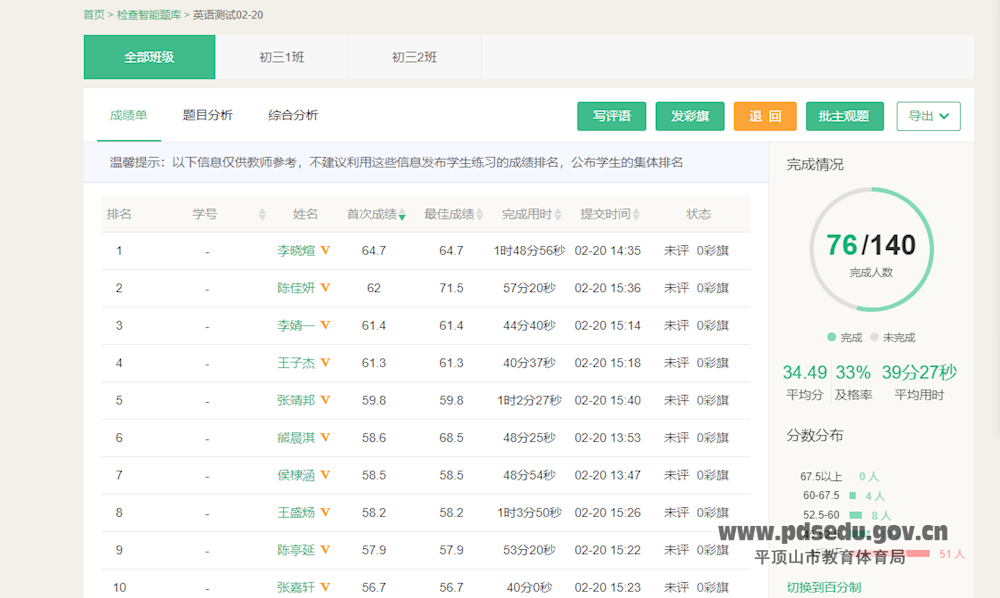Click the V badge in the rank 3 row
The image size is (1000, 598).
(325, 325)
